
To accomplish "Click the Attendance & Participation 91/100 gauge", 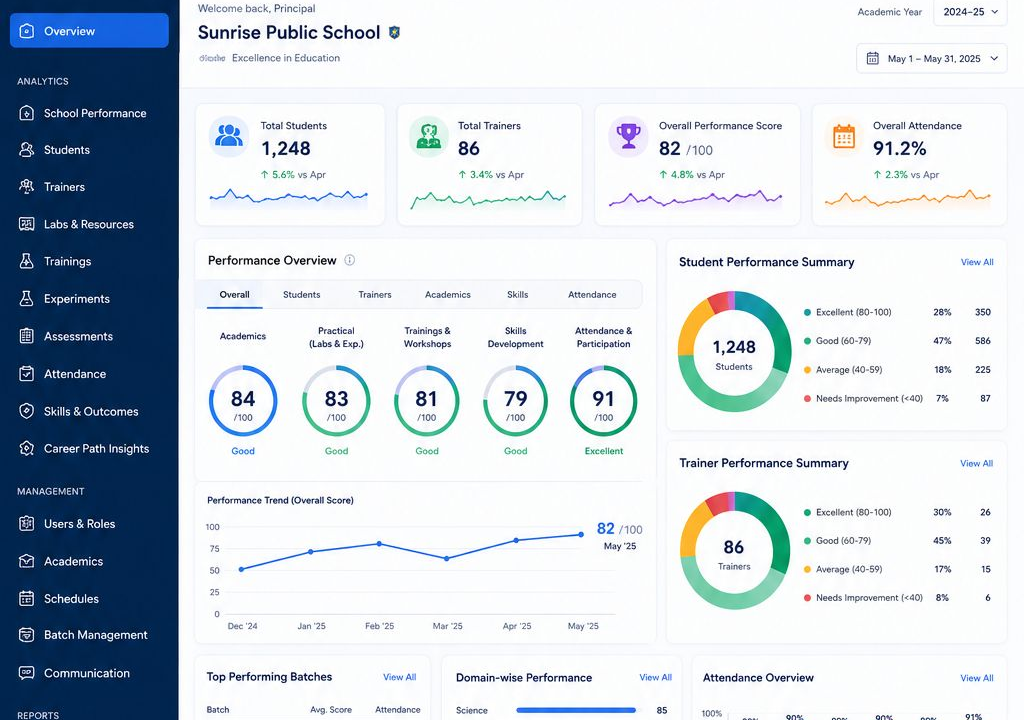I will (603, 401).
